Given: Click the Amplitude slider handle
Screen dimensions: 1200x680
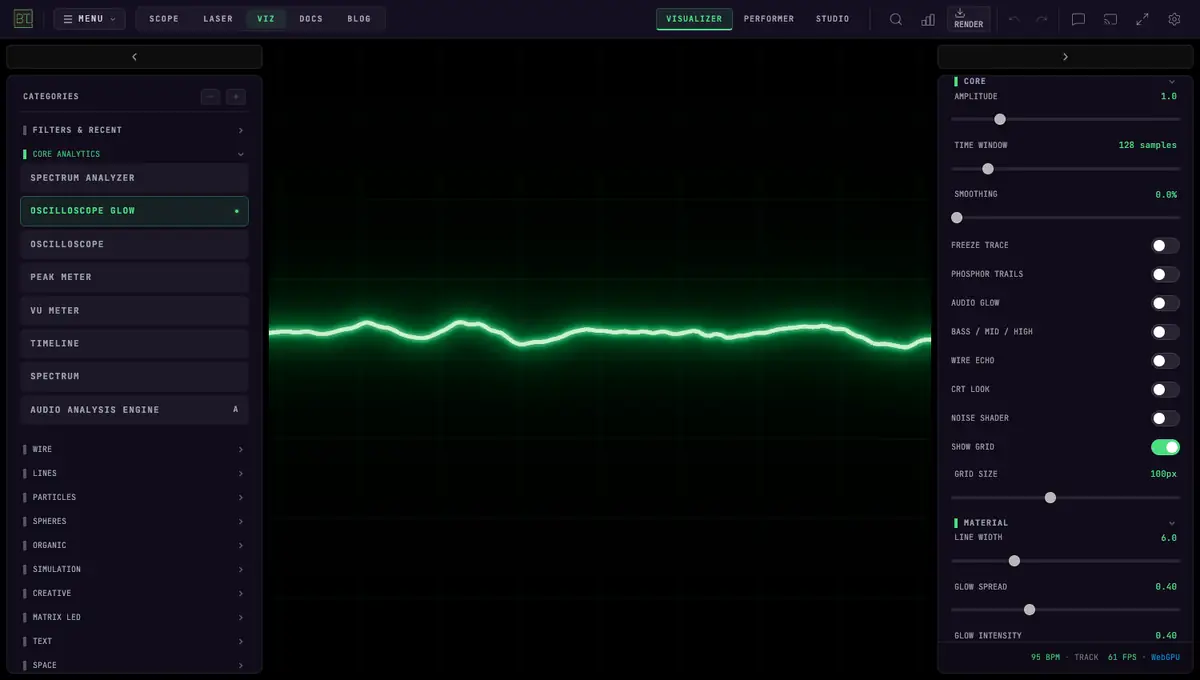Looking at the screenshot, I should click(1000, 119).
